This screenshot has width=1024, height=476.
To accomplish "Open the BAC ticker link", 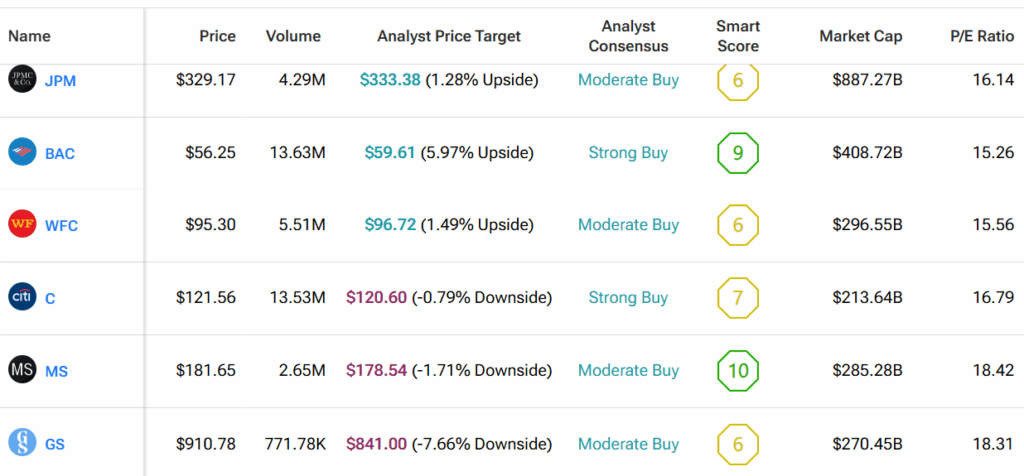I will (60, 154).
